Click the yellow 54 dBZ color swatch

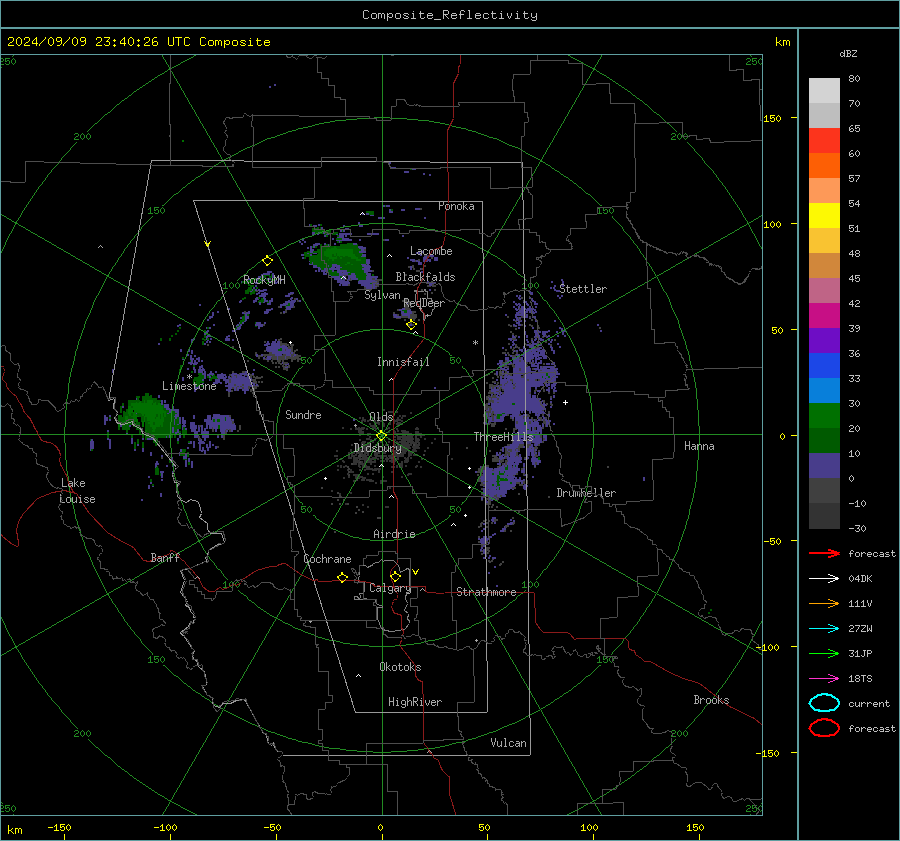(824, 215)
